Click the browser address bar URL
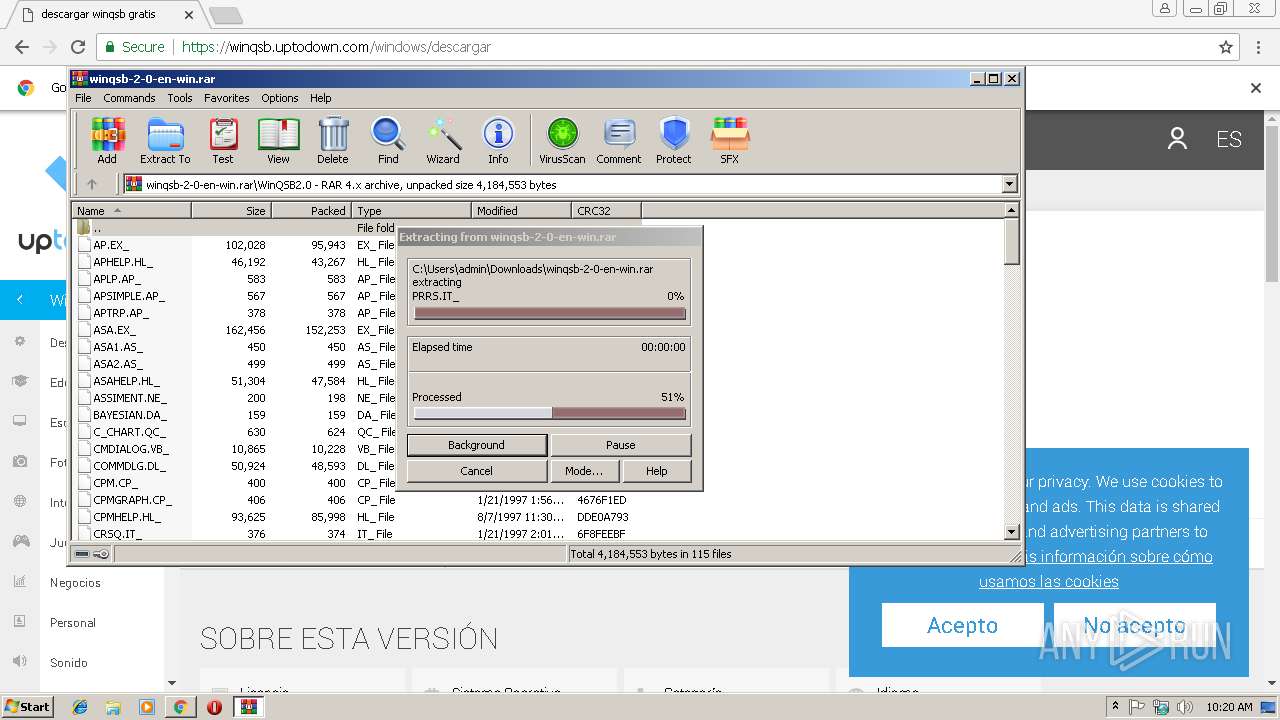Image resolution: width=1280 pixels, height=720 pixels. point(336,47)
